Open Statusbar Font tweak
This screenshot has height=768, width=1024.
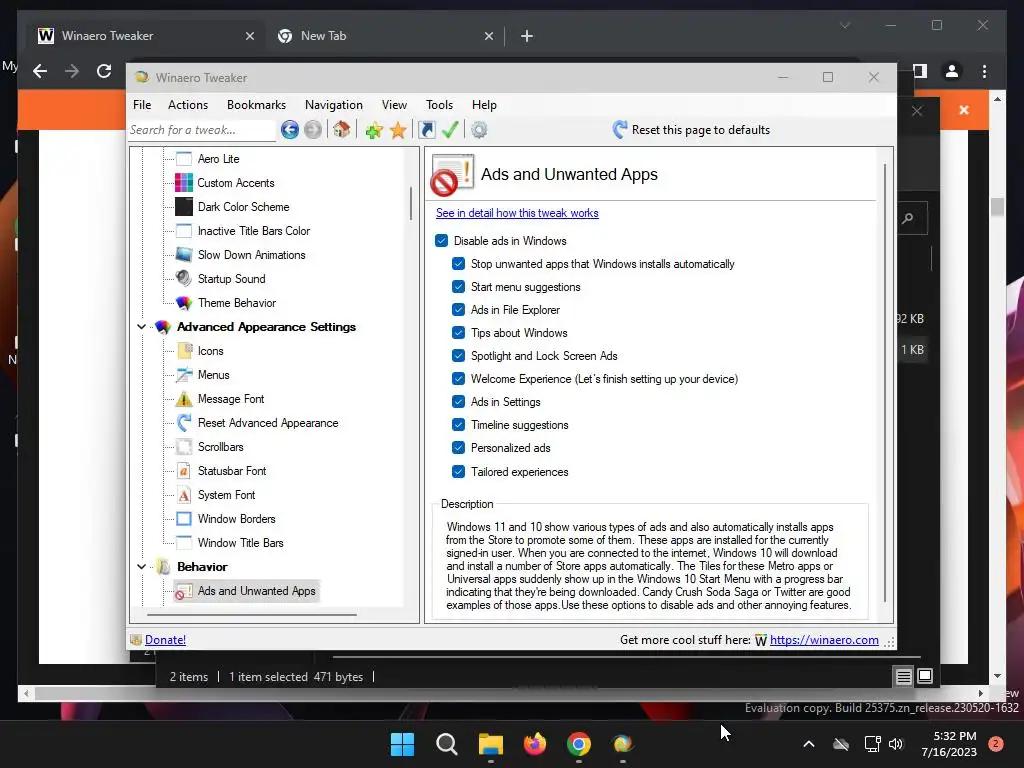232,471
